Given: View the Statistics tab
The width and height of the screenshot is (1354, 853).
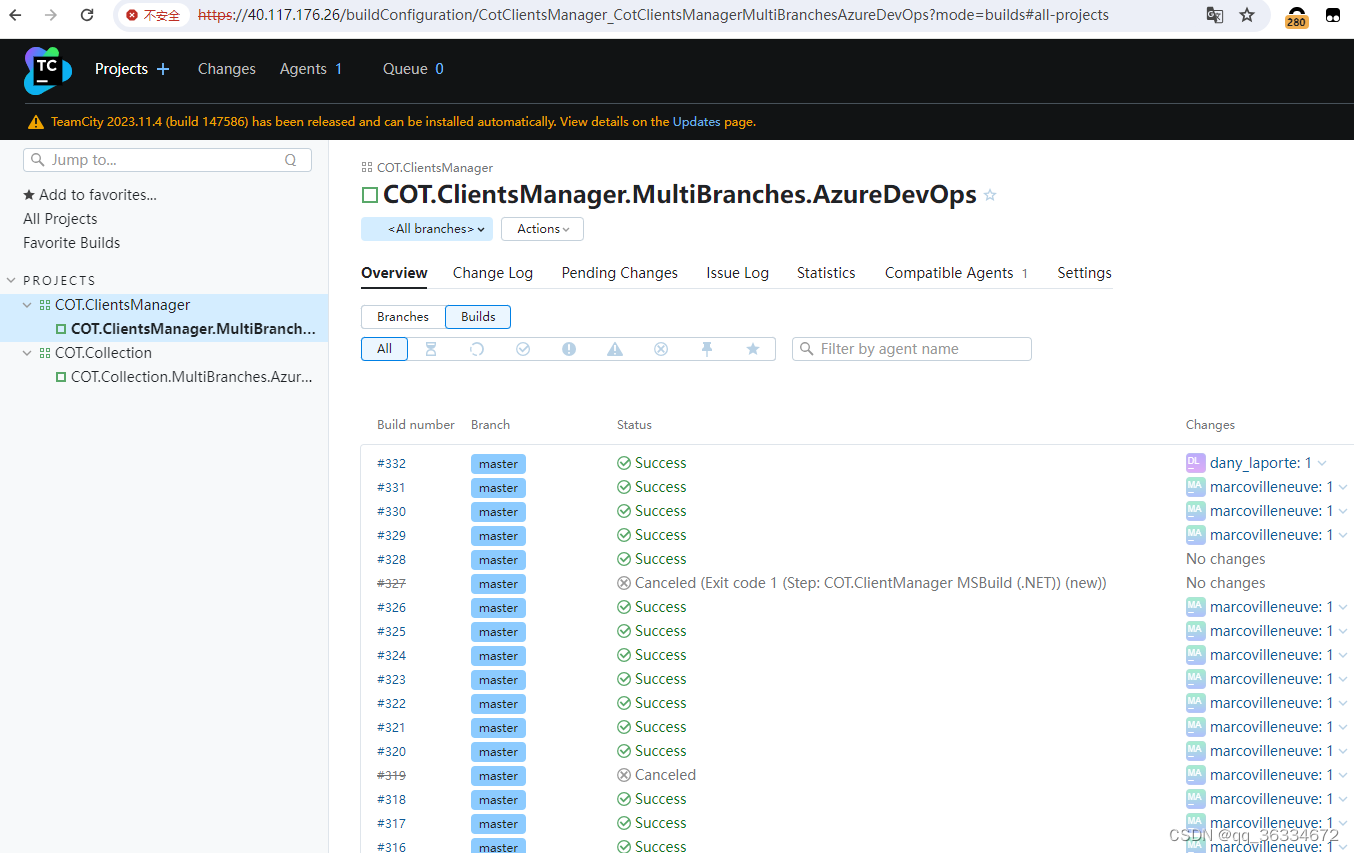Looking at the screenshot, I should [x=826, y=273].
